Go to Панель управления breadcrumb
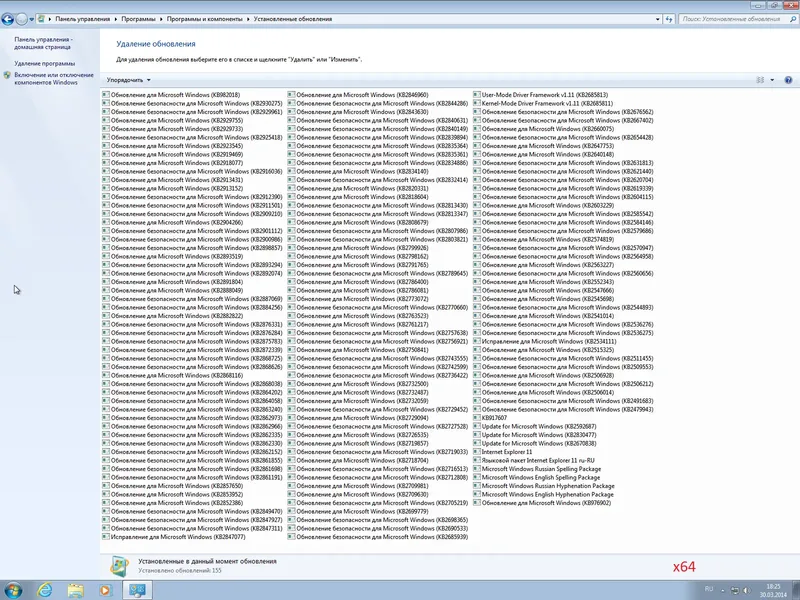The image size is (800, 600). (x=83, y=19)
